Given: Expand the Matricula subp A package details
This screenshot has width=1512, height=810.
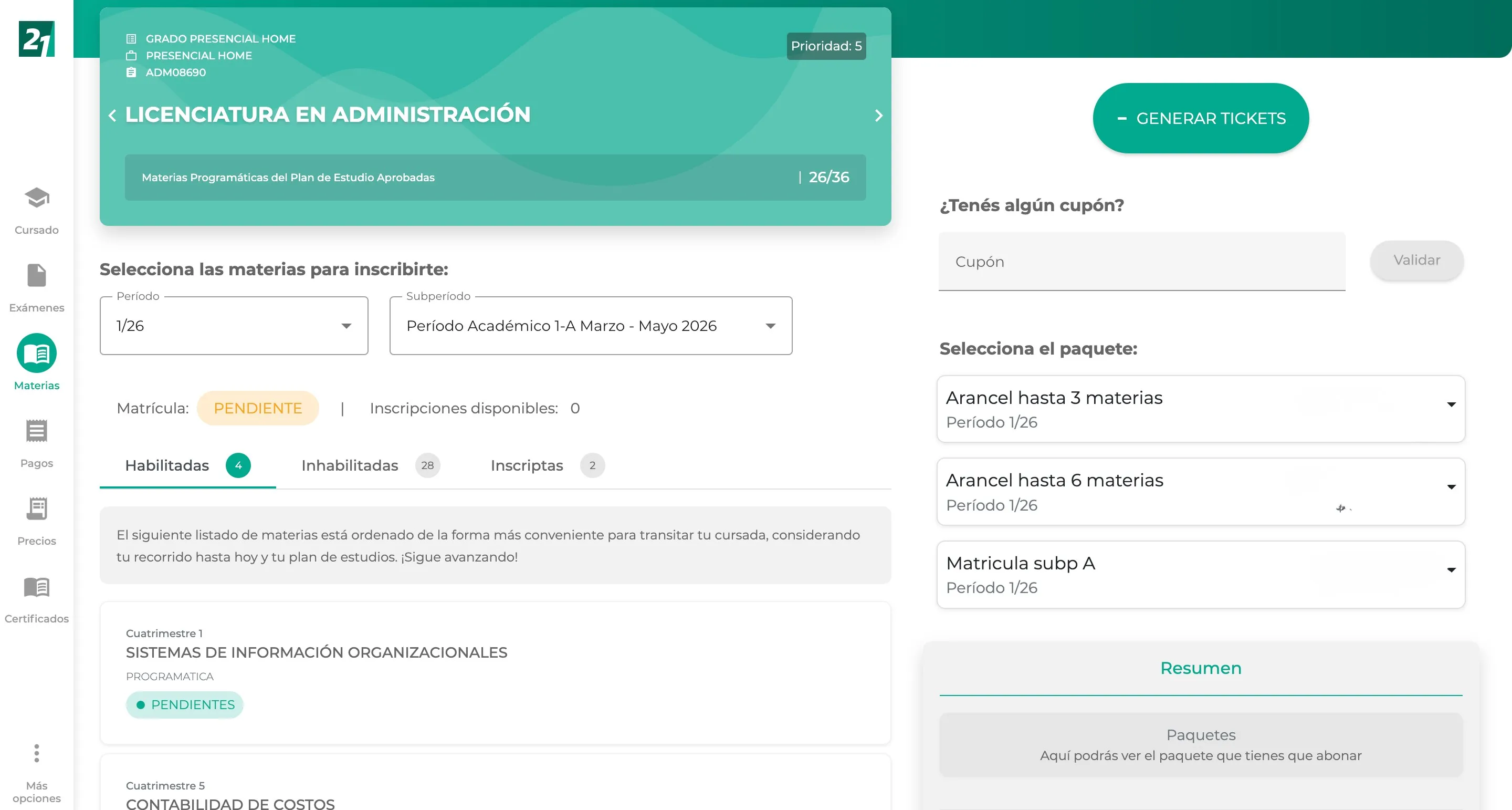Looking at the screenshot, I should [x=1452, y=569].
